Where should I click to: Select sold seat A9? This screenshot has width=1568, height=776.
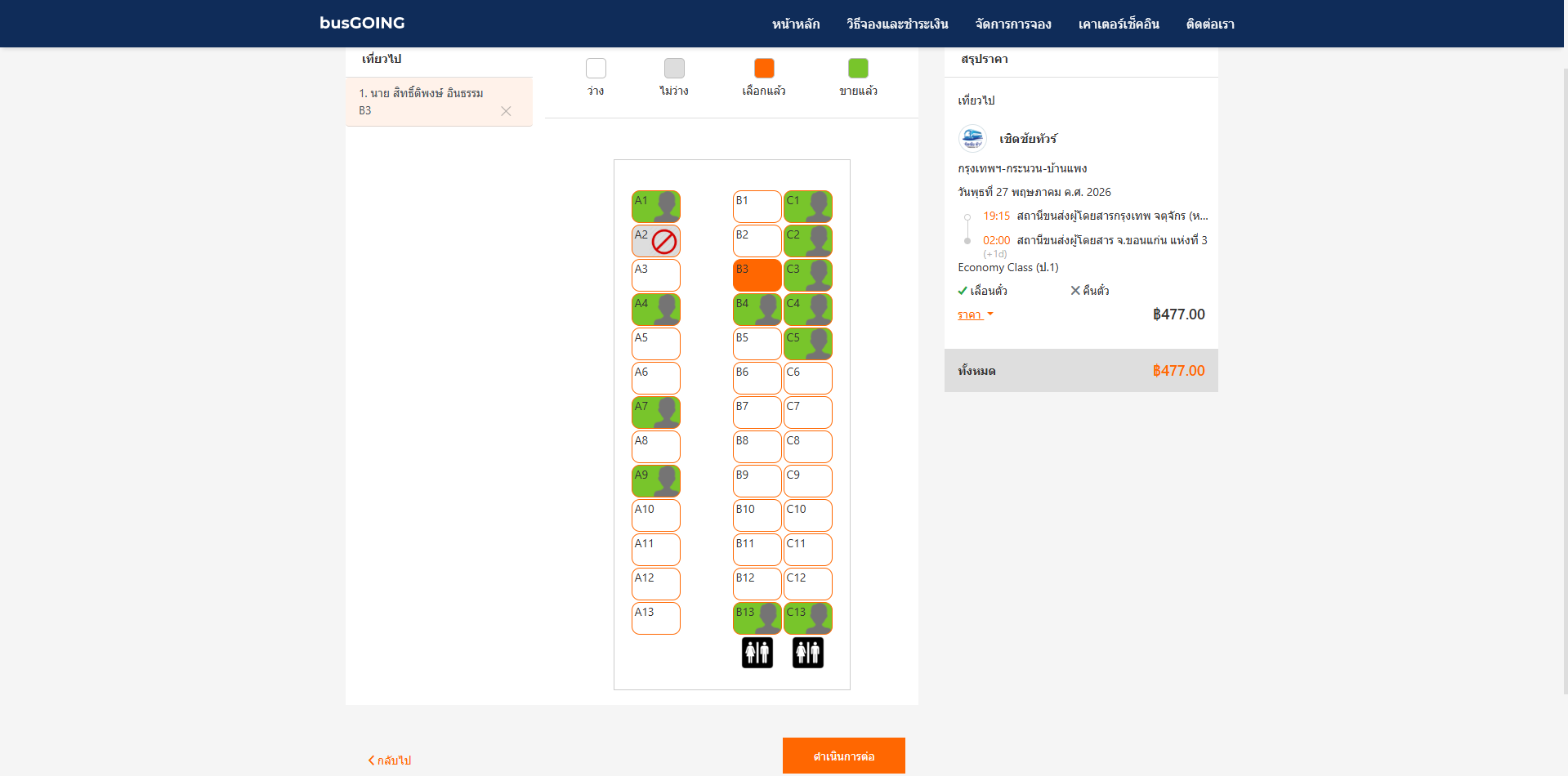(x=656, y=481)
